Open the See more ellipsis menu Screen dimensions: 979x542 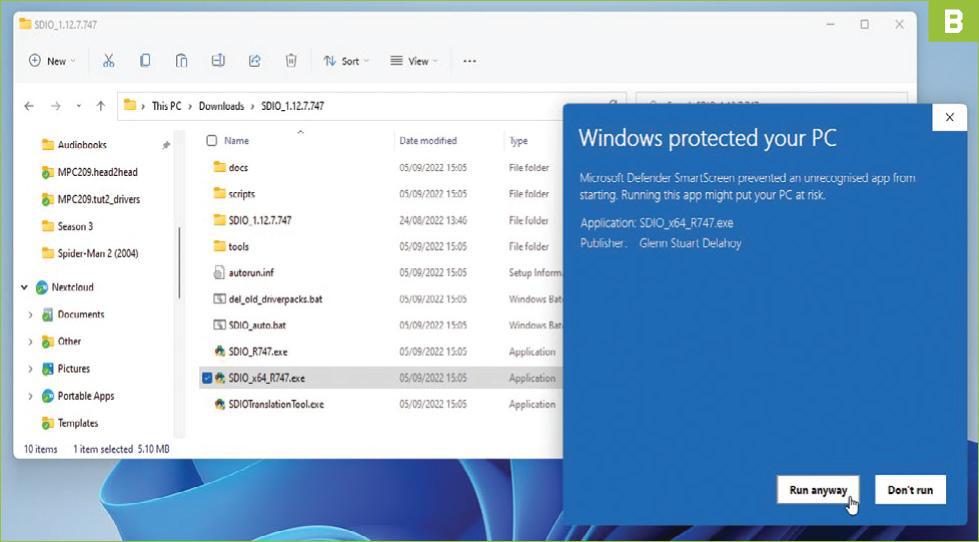[470, 61]
